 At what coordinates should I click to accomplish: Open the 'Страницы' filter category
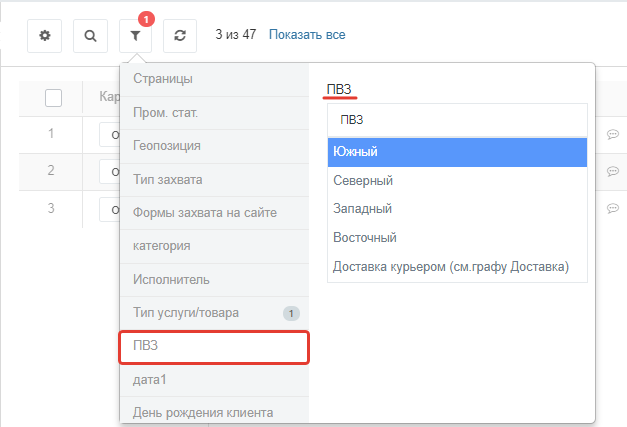(x=214, y=79)
